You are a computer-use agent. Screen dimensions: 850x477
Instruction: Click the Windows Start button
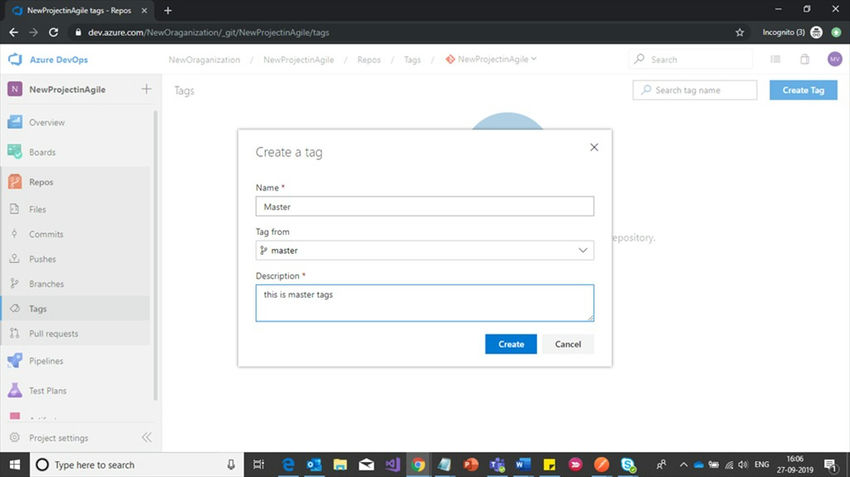tap(15, 465)
